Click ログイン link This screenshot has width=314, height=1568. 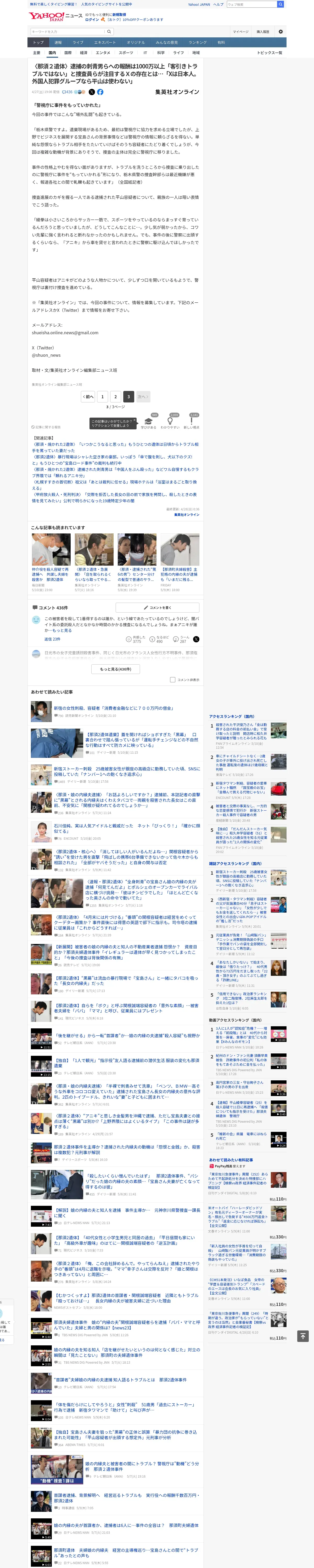92,20
